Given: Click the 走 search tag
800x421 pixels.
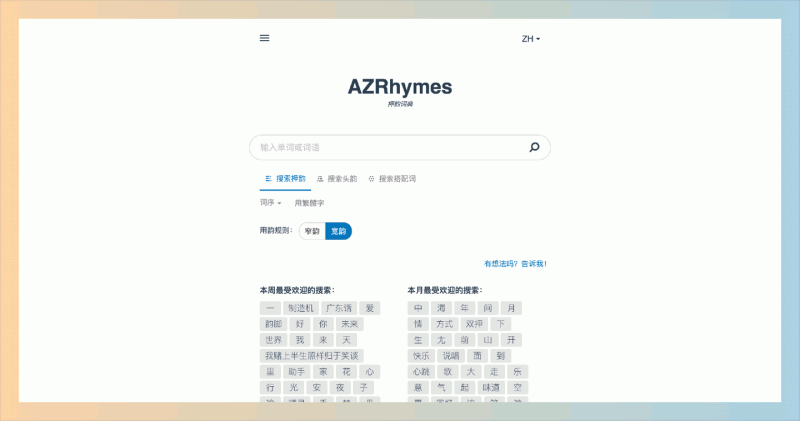Looking at the screenshot, I should pos(494,372).
